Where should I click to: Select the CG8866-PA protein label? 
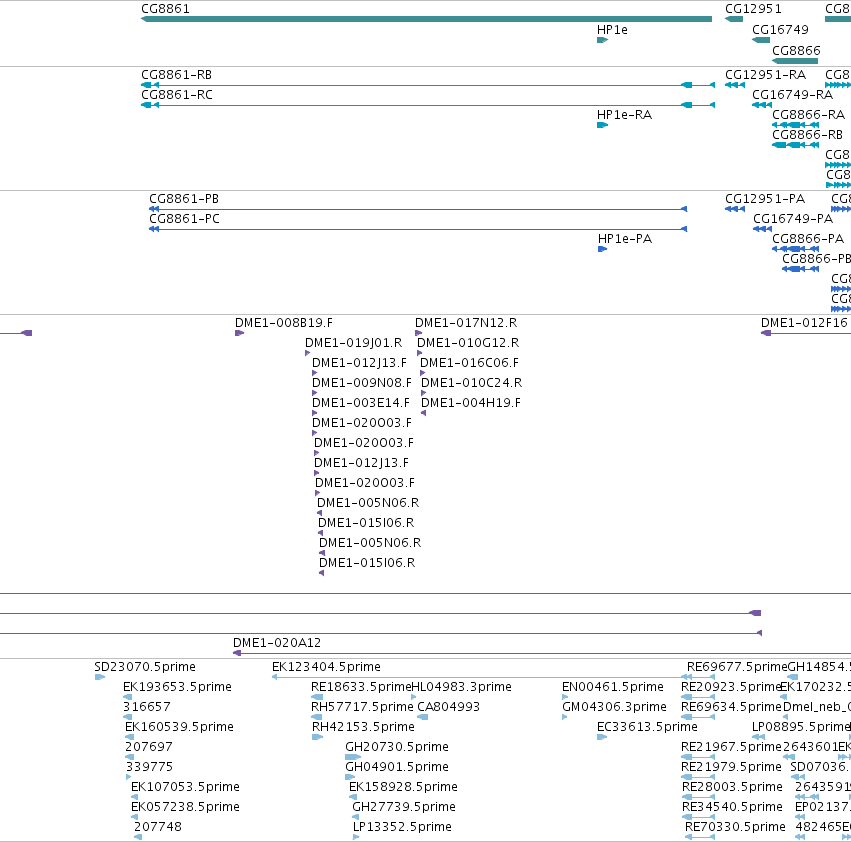point(808,238)
